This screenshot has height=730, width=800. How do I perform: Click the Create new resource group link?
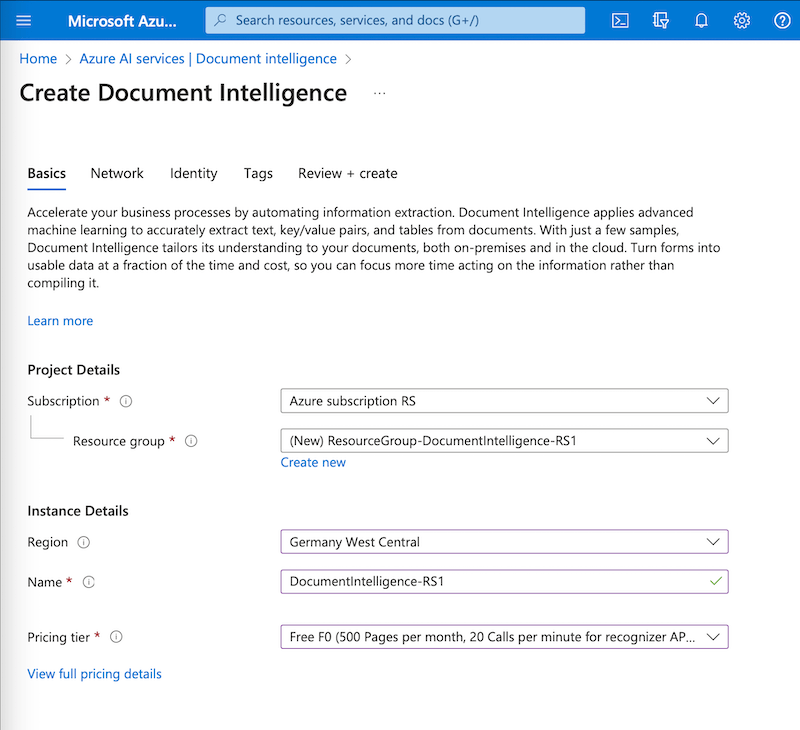click(x=313, y=462)
